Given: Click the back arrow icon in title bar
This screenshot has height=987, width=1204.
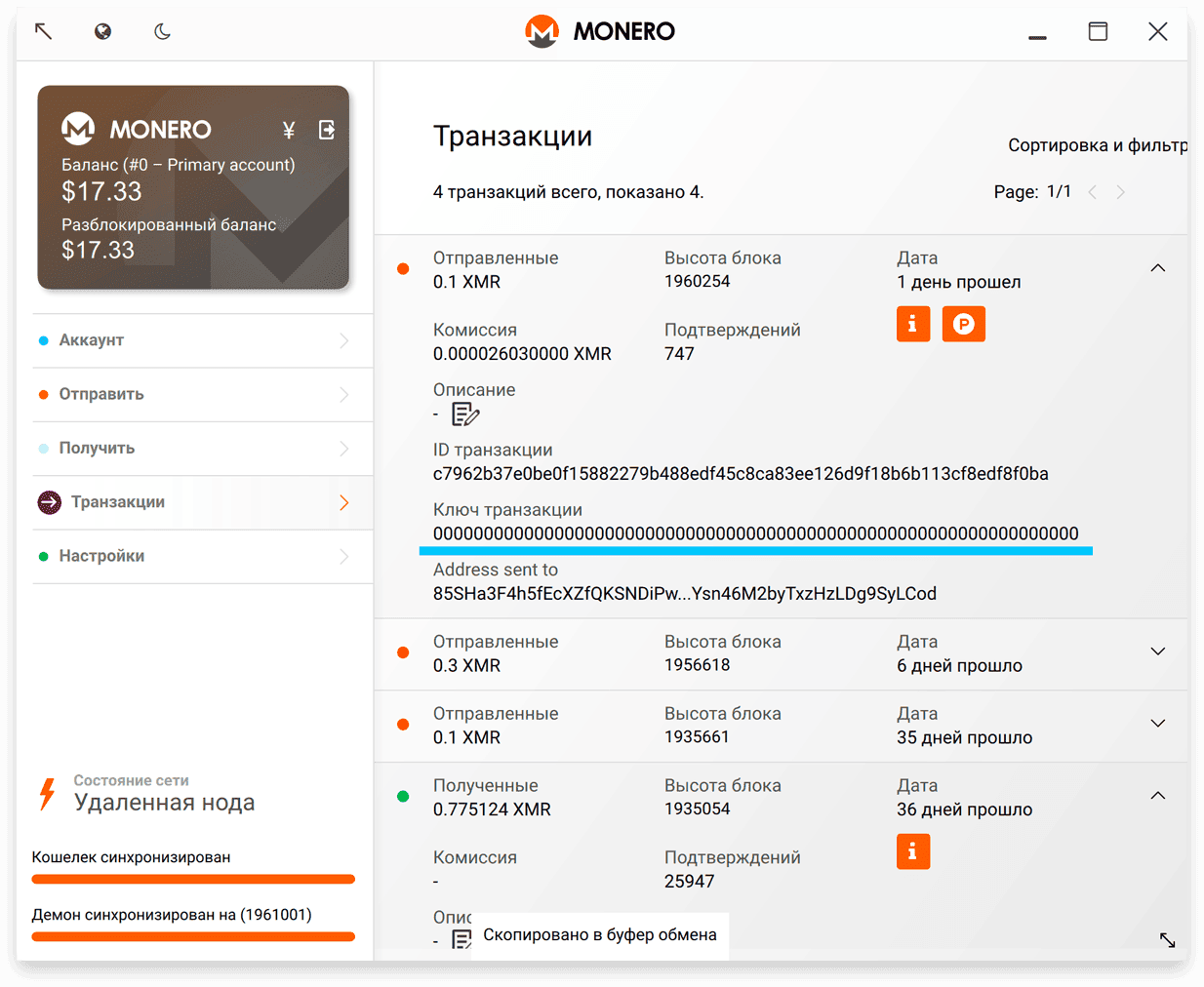Looking at the screenshot, I should pos(43,31).
